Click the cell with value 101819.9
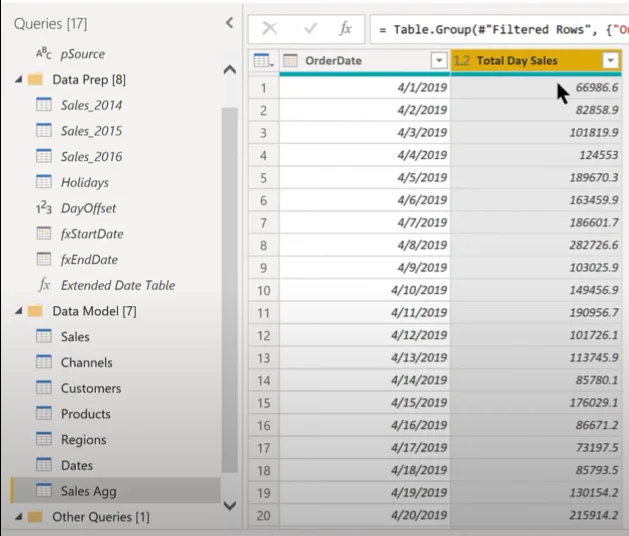This screenshot has width=629, height=536. click(536, 132)
